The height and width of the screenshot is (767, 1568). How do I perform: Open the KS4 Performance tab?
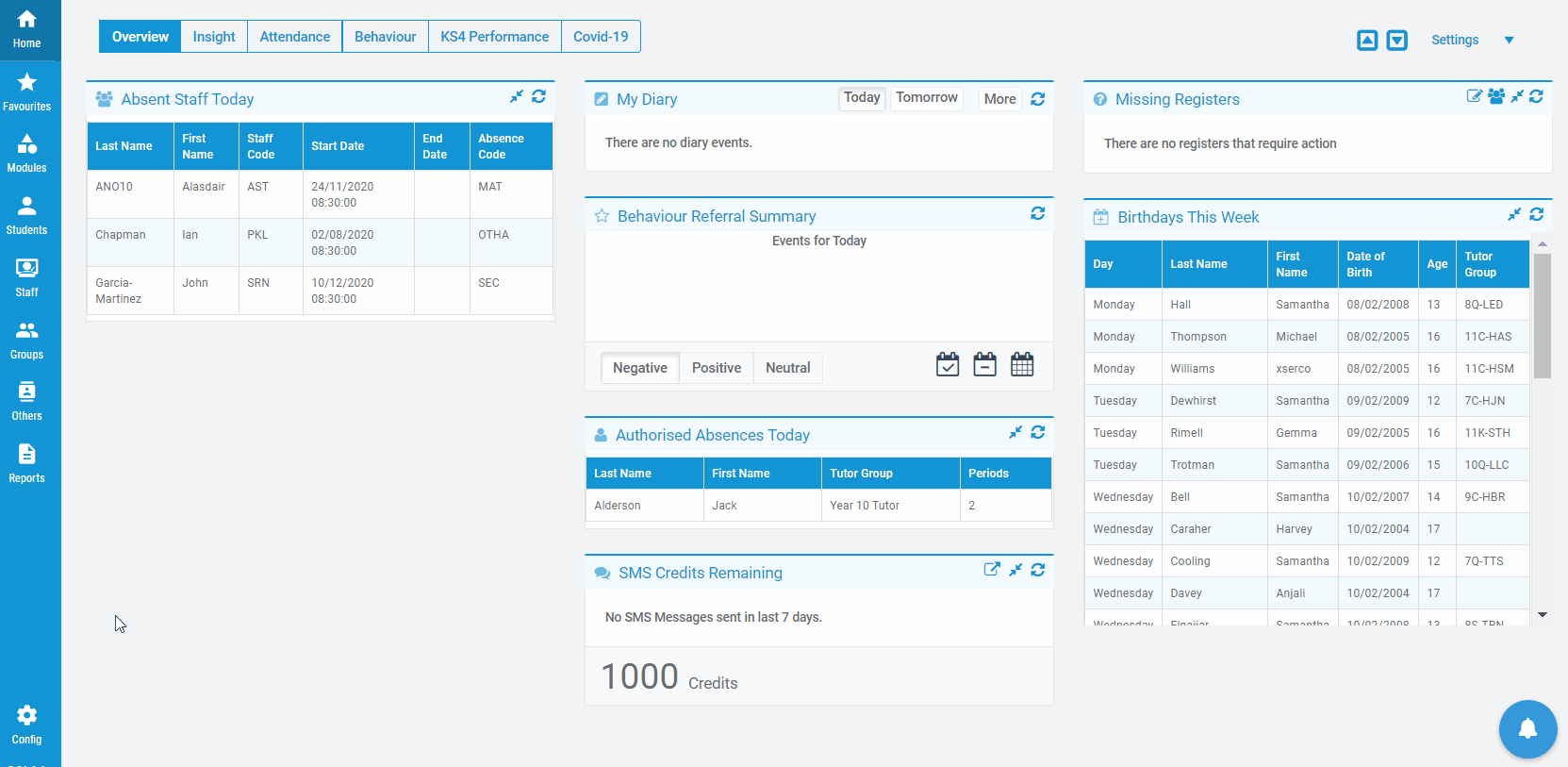(x=494, y=37)
